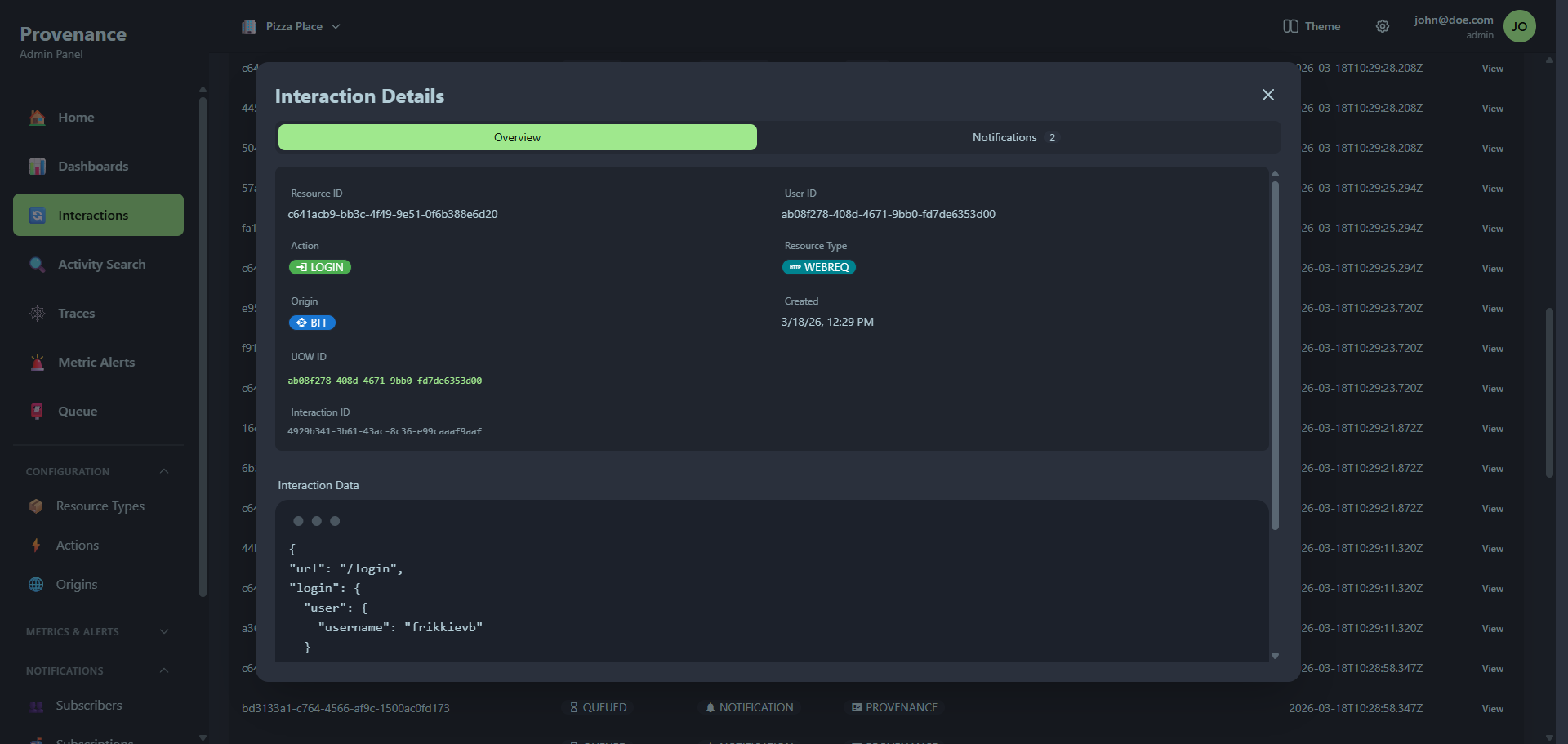Select the Overview tab
The width and height of the screenshot is (1568, 744).
517,137
